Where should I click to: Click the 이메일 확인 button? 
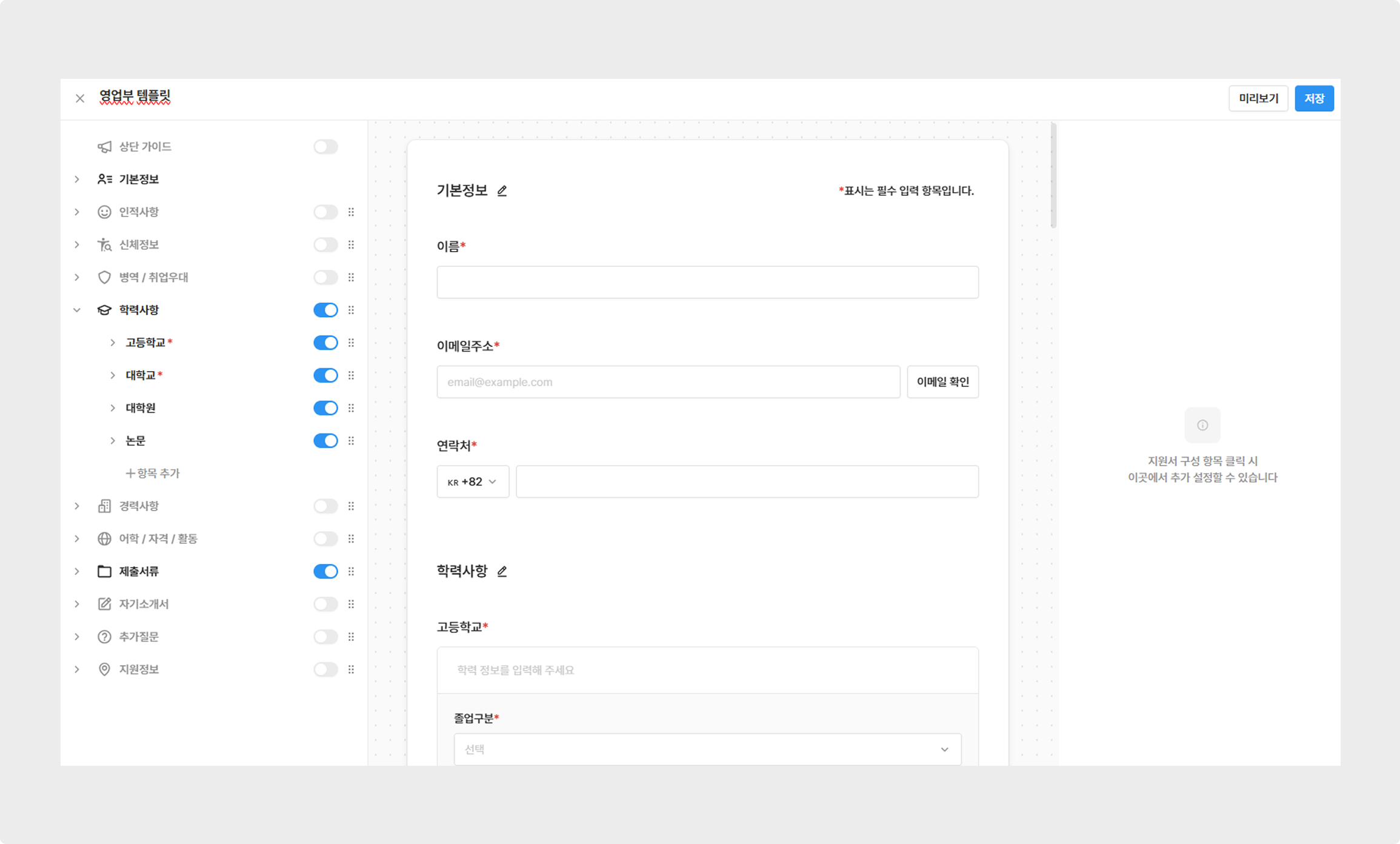(x=942, y=382)
